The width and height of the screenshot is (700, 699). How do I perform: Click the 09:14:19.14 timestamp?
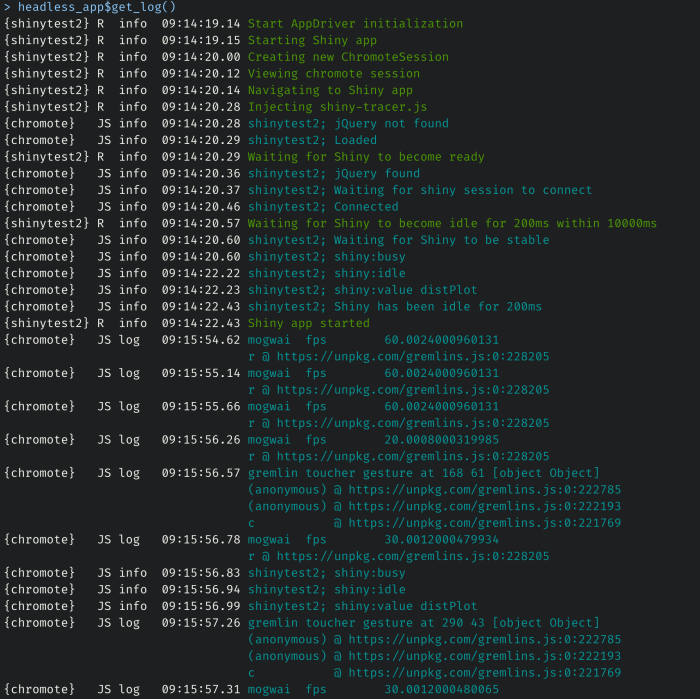click(x=200, y=24)
